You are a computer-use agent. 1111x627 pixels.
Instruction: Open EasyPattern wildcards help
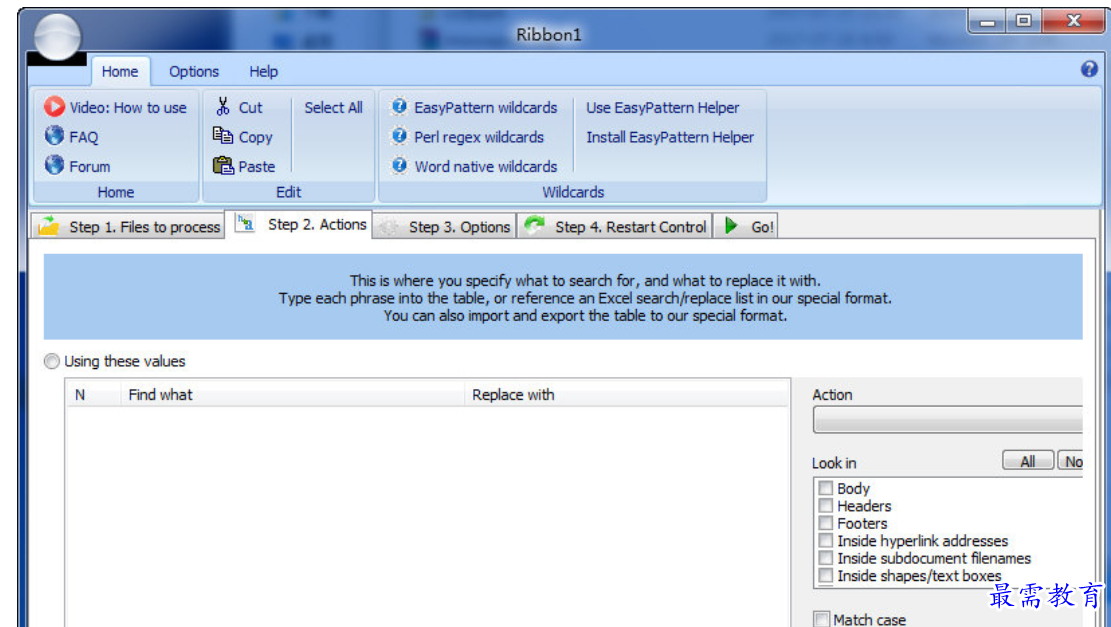click(474, 107)
